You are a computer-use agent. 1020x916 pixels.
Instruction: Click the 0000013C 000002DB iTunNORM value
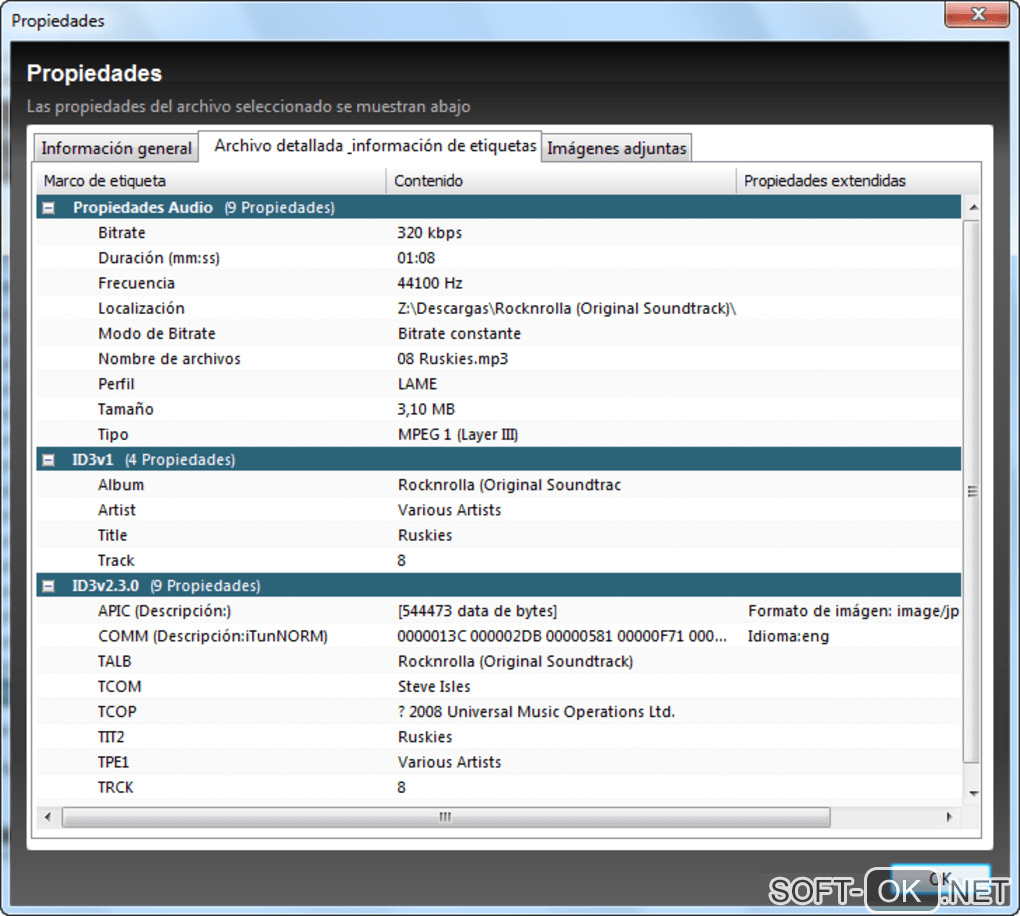[562, 636]
